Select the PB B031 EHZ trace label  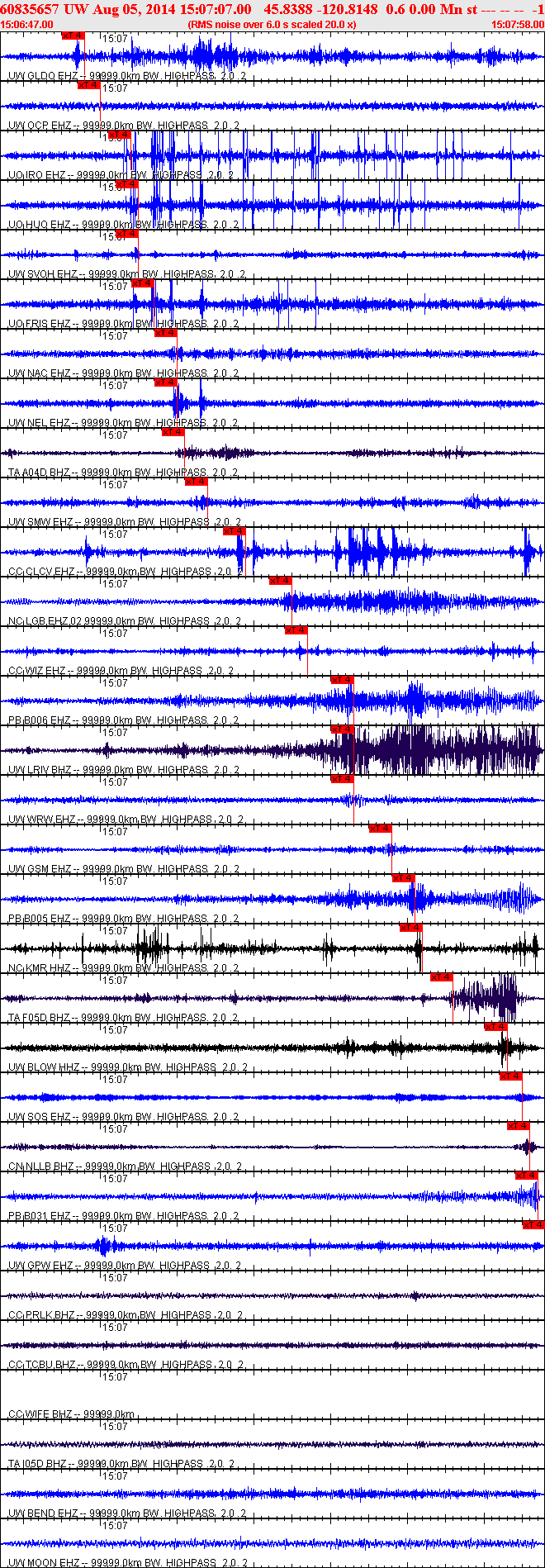(x=123, y=1216)
